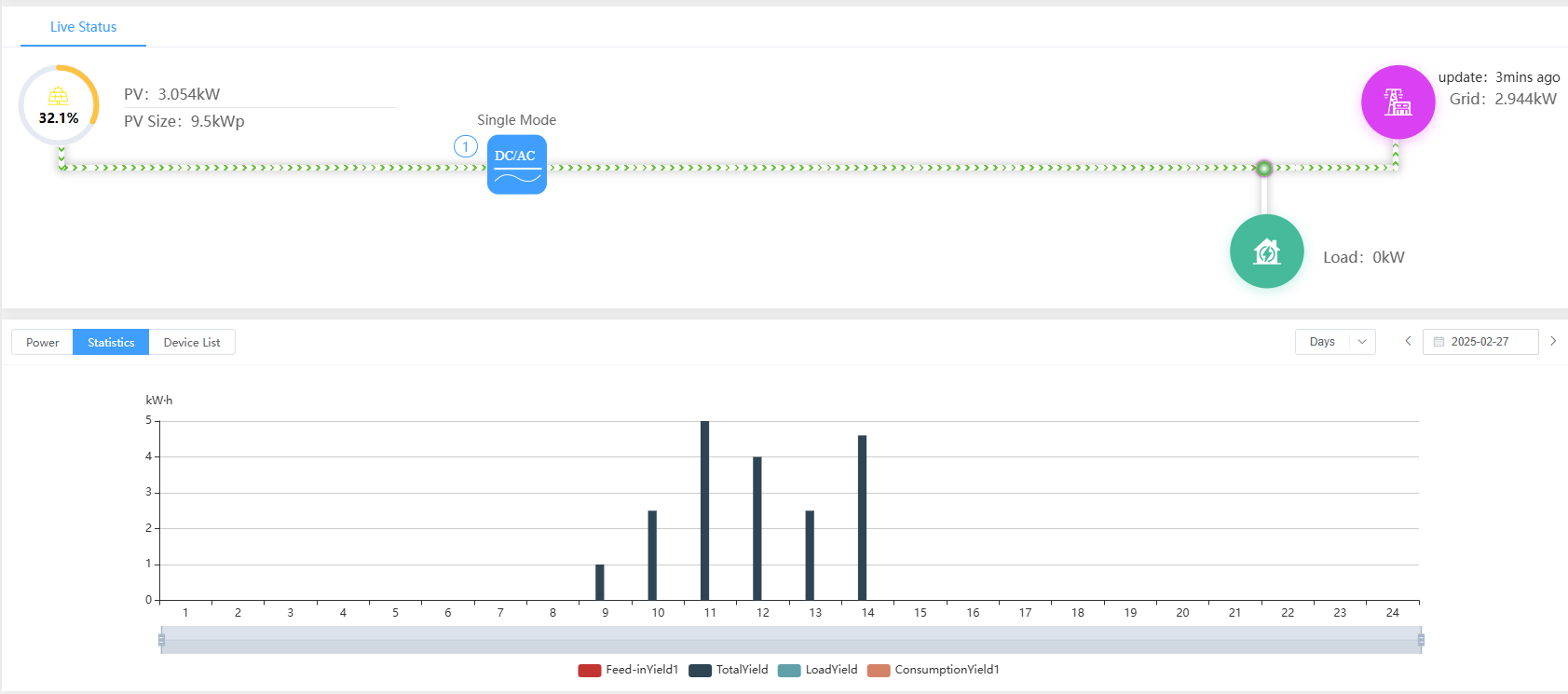Toggle TotalYield legend series
1568x694 pixels.
[x=729, y=670]
